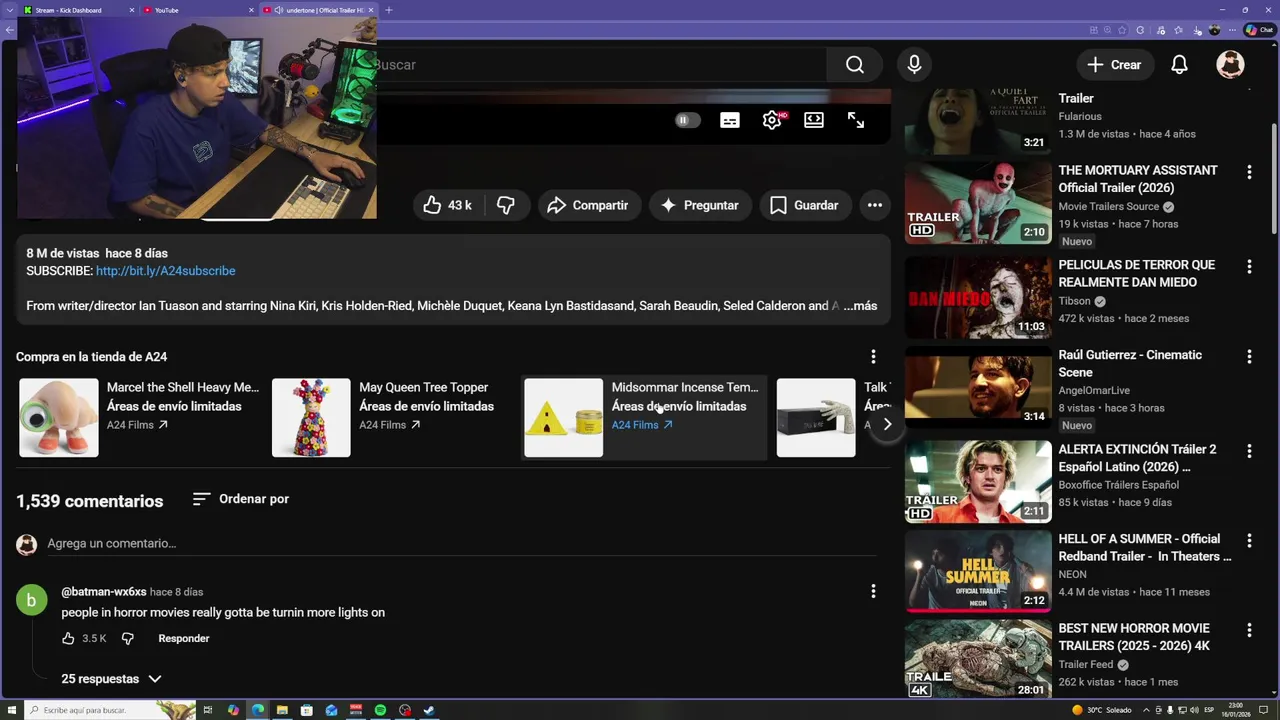Screen dimensions: 1280x720
Task: Open Marcel the Shell product image
Action: point(59,417)
